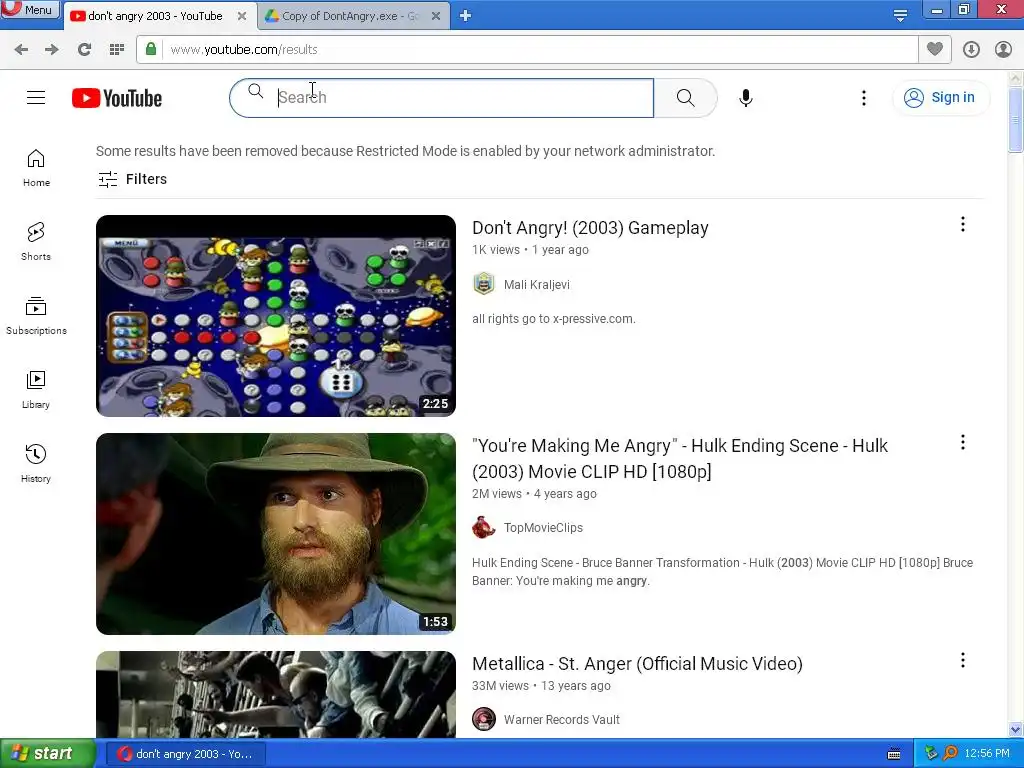
Task: Play the Don't Angry! (2003) Gameplay thumbnail
Action: coord(276,316)
